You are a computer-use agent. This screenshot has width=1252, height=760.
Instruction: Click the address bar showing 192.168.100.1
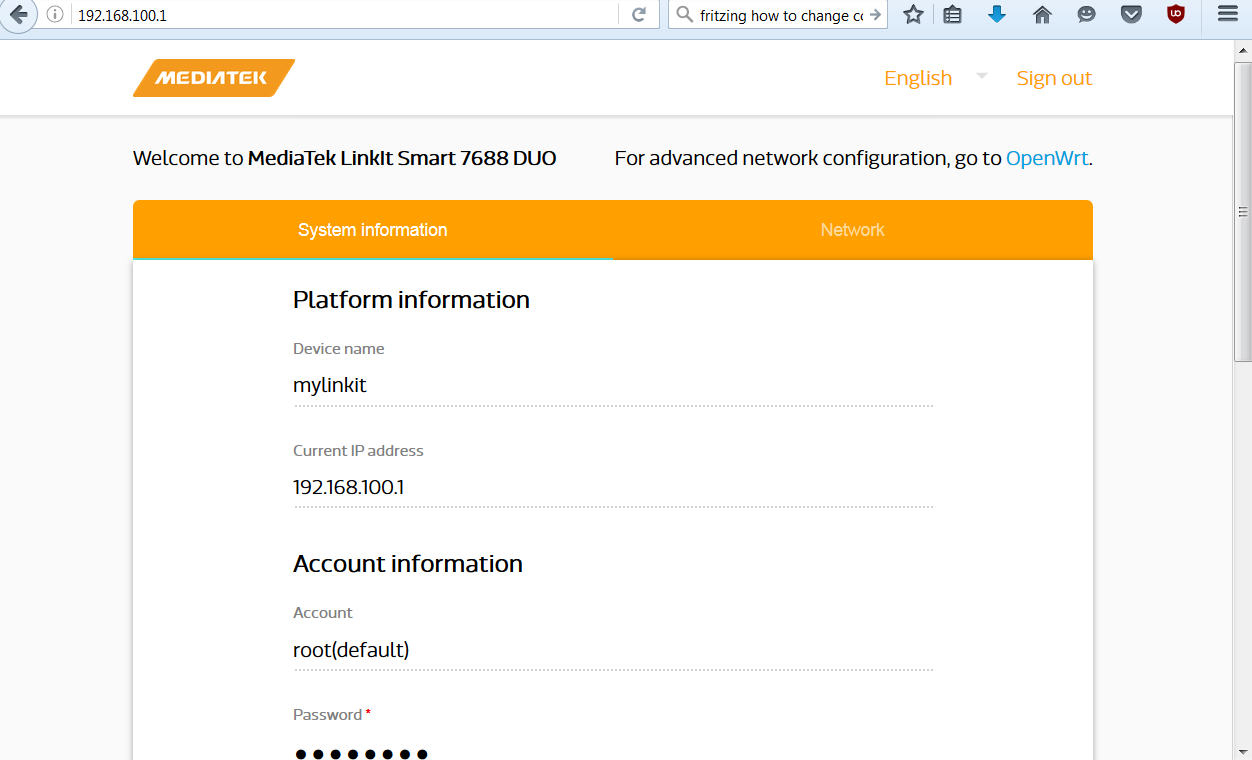point(340,15)
